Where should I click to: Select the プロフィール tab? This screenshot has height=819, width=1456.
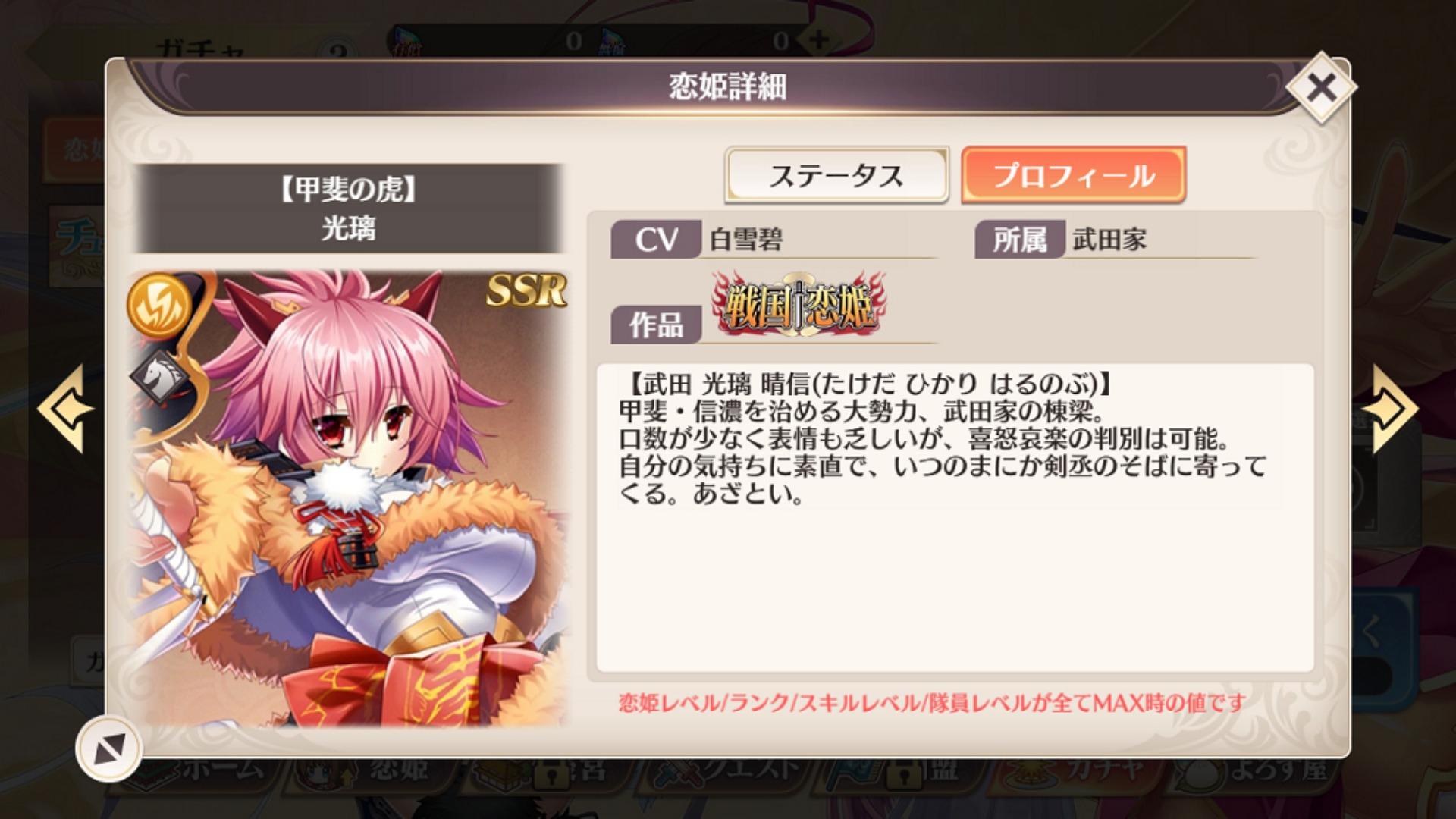click(1073, 175)
